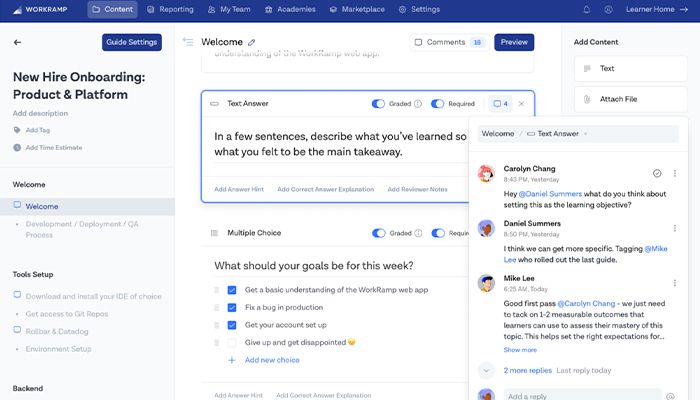This screenshot has height=400, width=700.
Task: Expand '2 more replies' in thread
Action: click(x=528, y=371)
